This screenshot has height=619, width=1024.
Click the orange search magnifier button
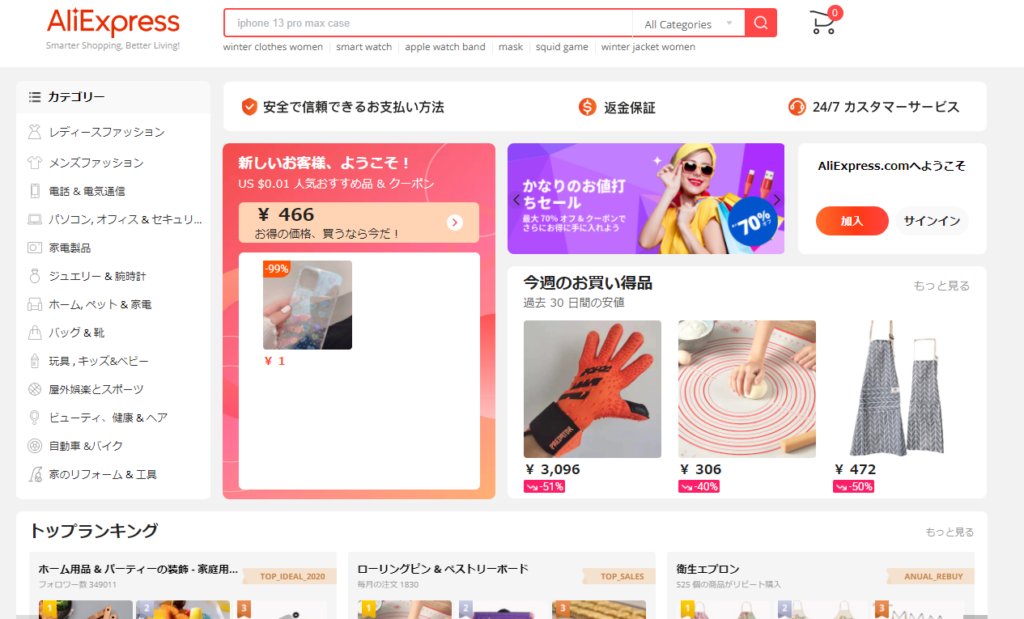pos(760,23)
